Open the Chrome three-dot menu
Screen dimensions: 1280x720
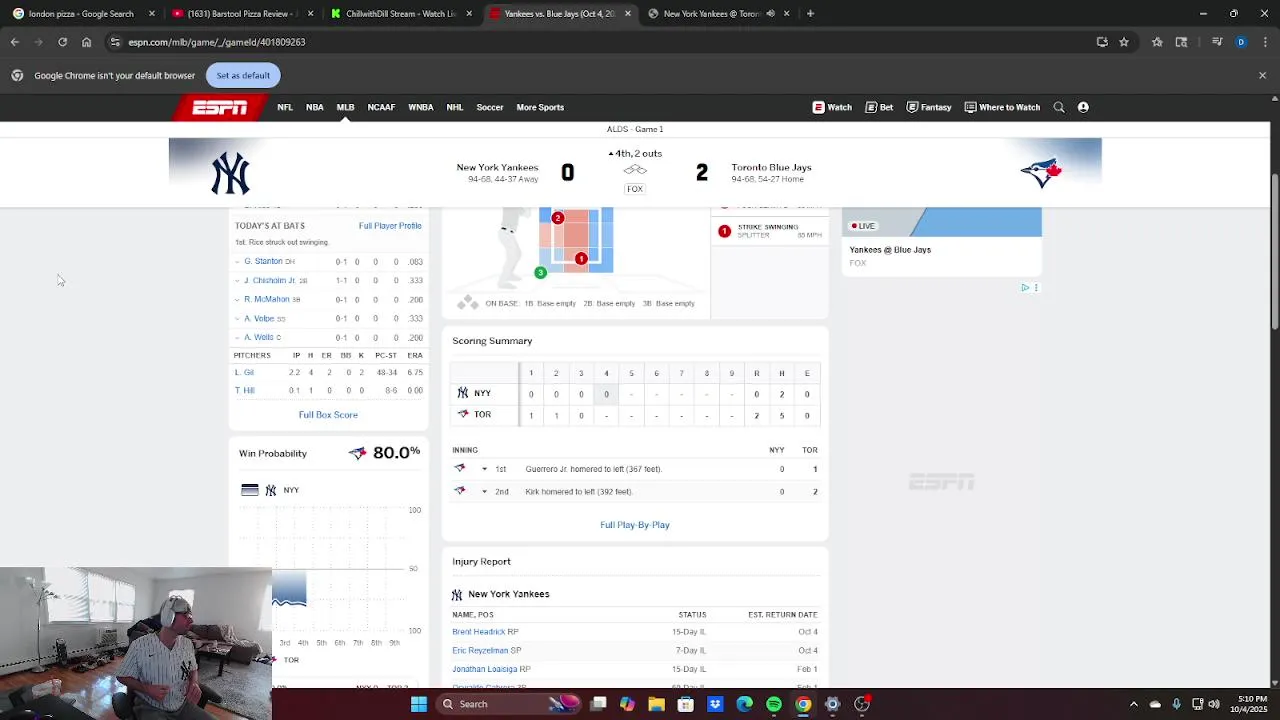pyautogui.click(x=1265, y=42)
